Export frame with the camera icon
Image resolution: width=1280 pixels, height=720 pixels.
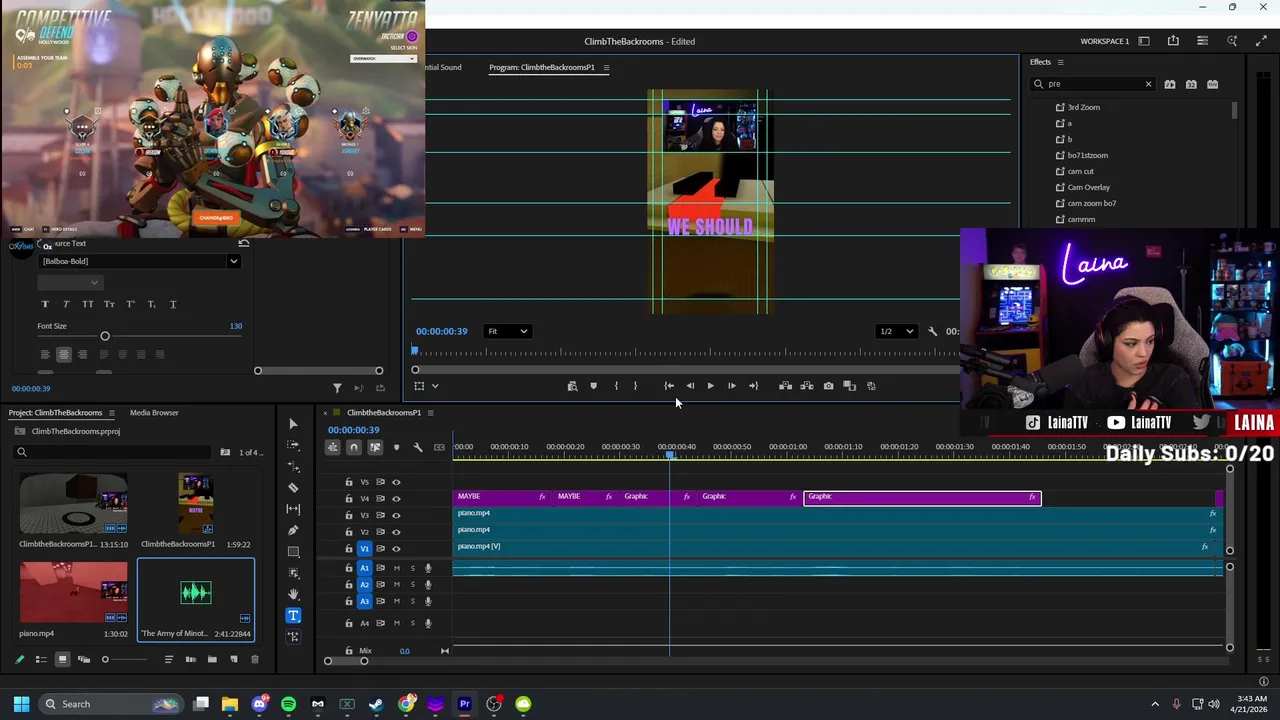coord(828,386)
